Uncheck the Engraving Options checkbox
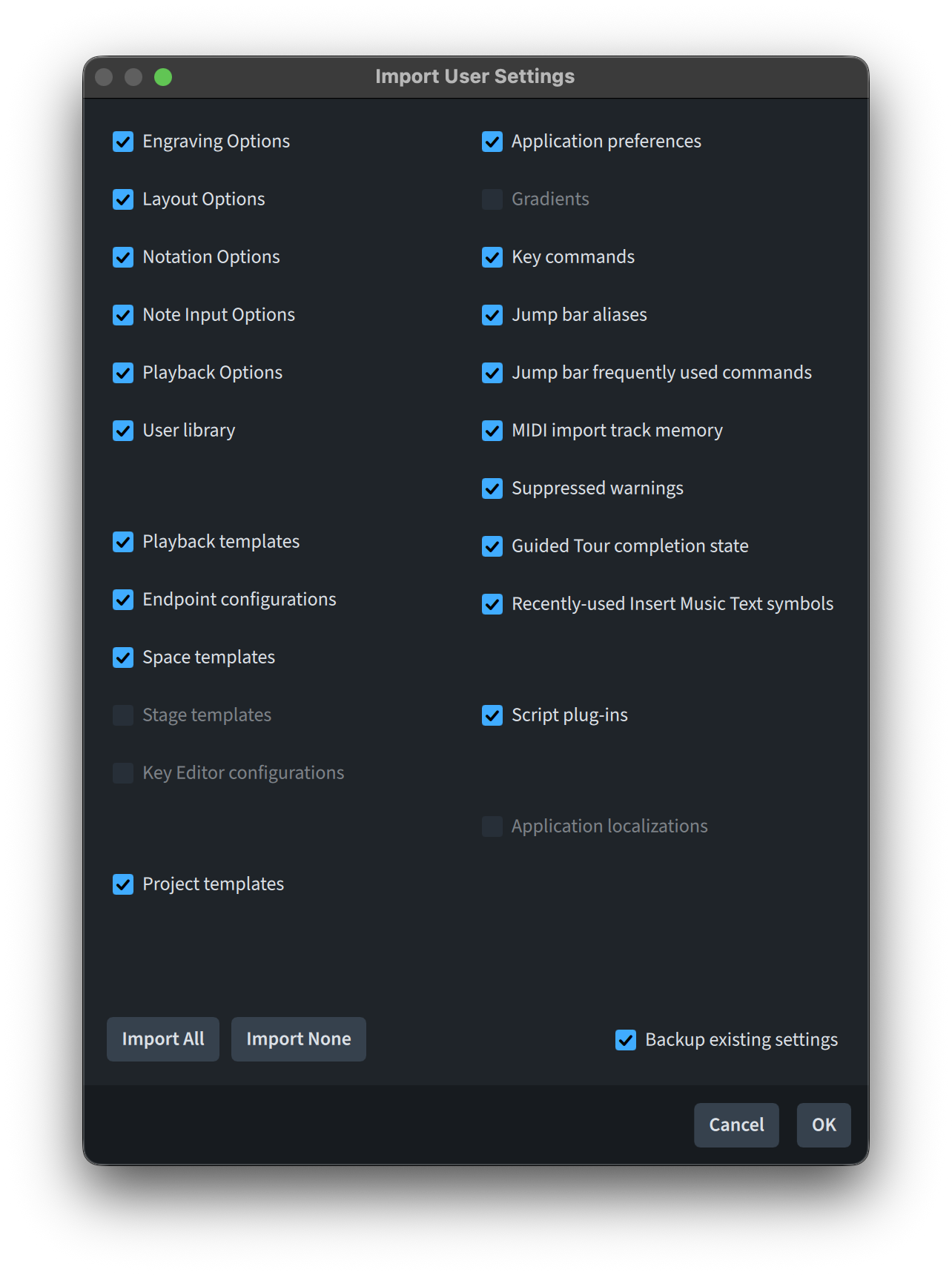Screen dimensions: 952x1275 click(x=123, y=142)
